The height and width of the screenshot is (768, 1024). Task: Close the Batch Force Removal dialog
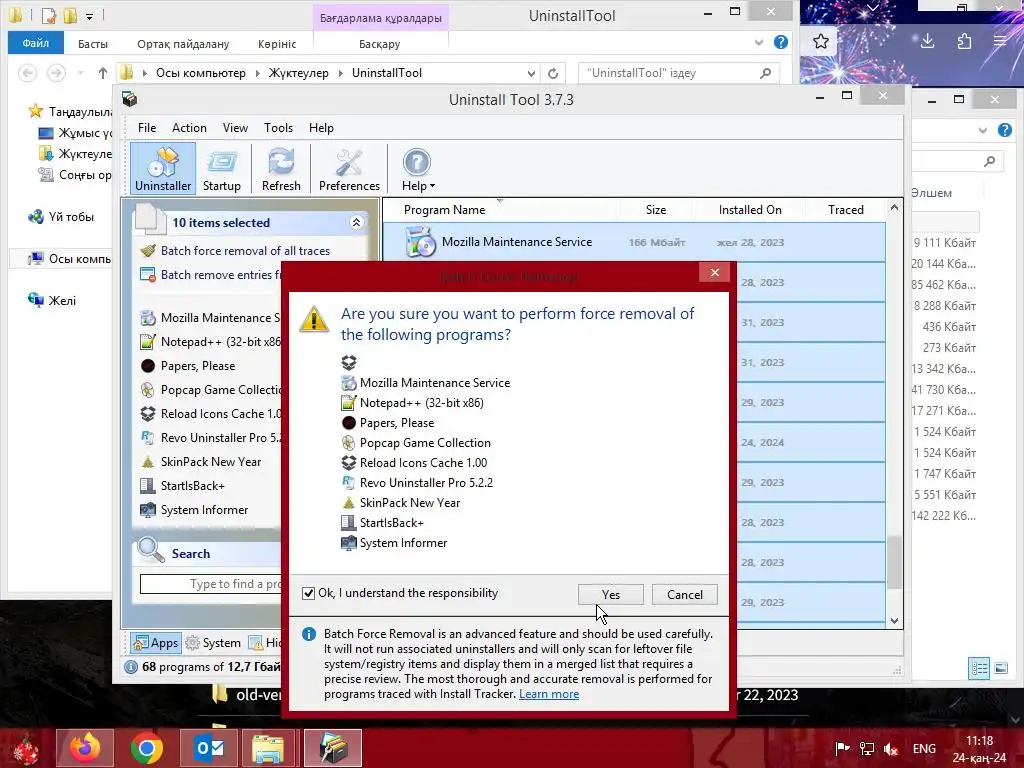tap(714, 272)
